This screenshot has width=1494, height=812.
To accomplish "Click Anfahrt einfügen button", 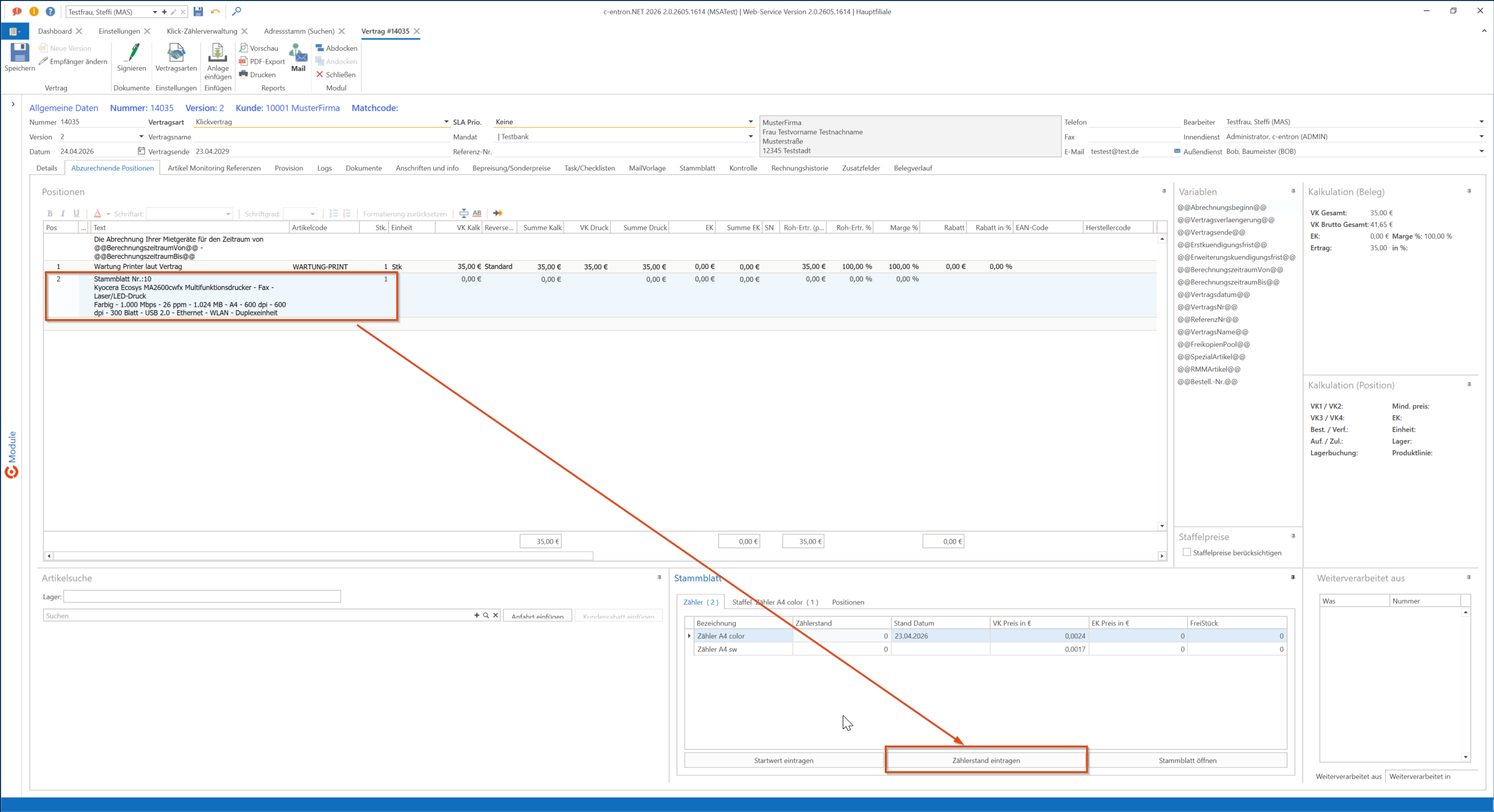I will point(537,616).
